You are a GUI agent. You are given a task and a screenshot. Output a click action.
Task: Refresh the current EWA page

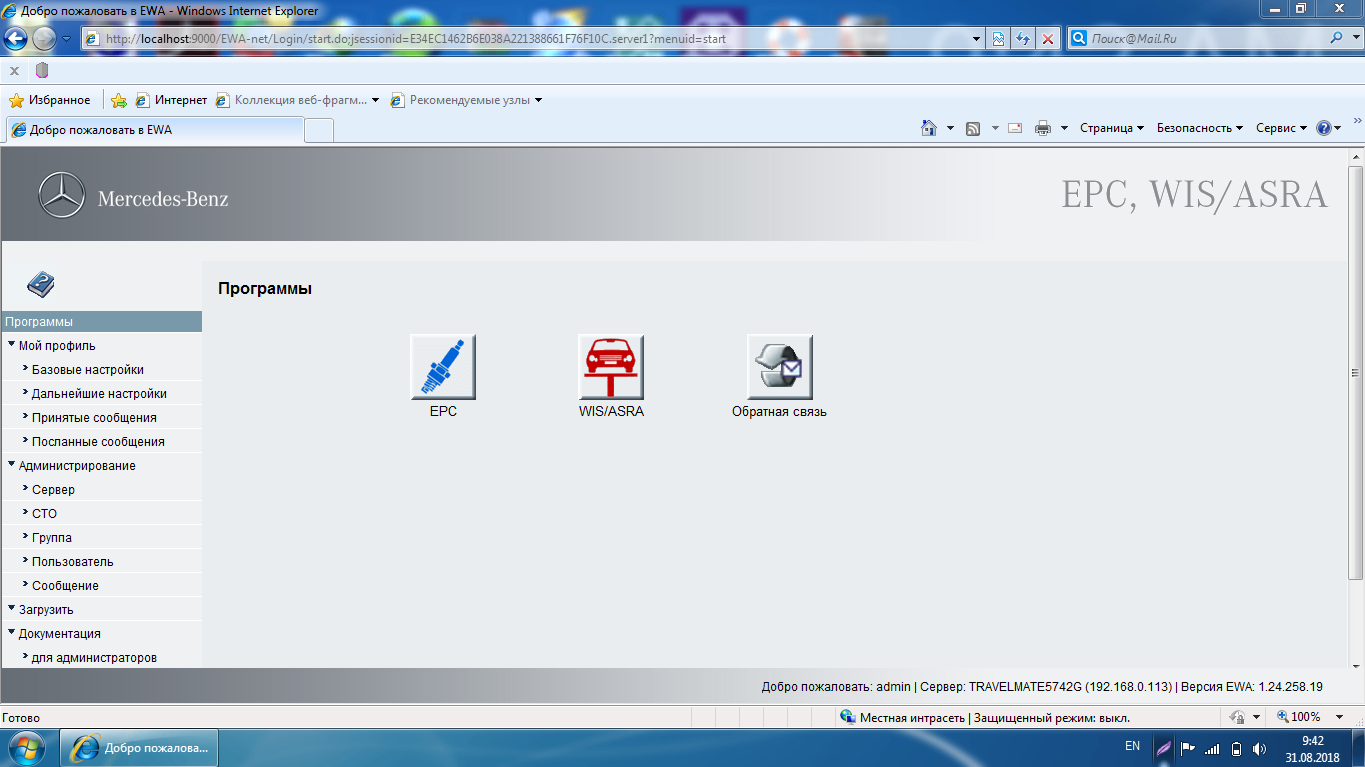point(1022,39)
